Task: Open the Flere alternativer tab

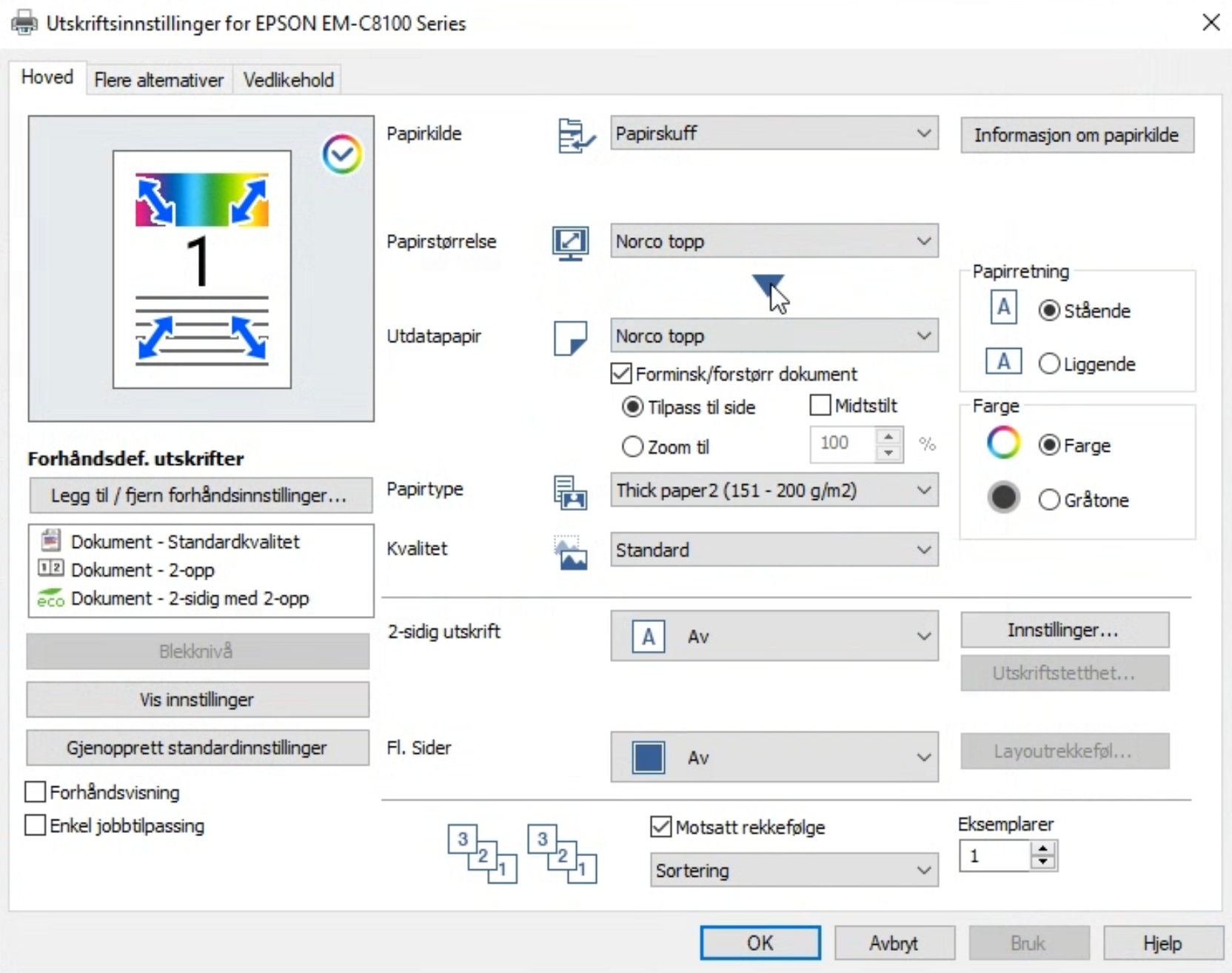Action: point(159,80)
